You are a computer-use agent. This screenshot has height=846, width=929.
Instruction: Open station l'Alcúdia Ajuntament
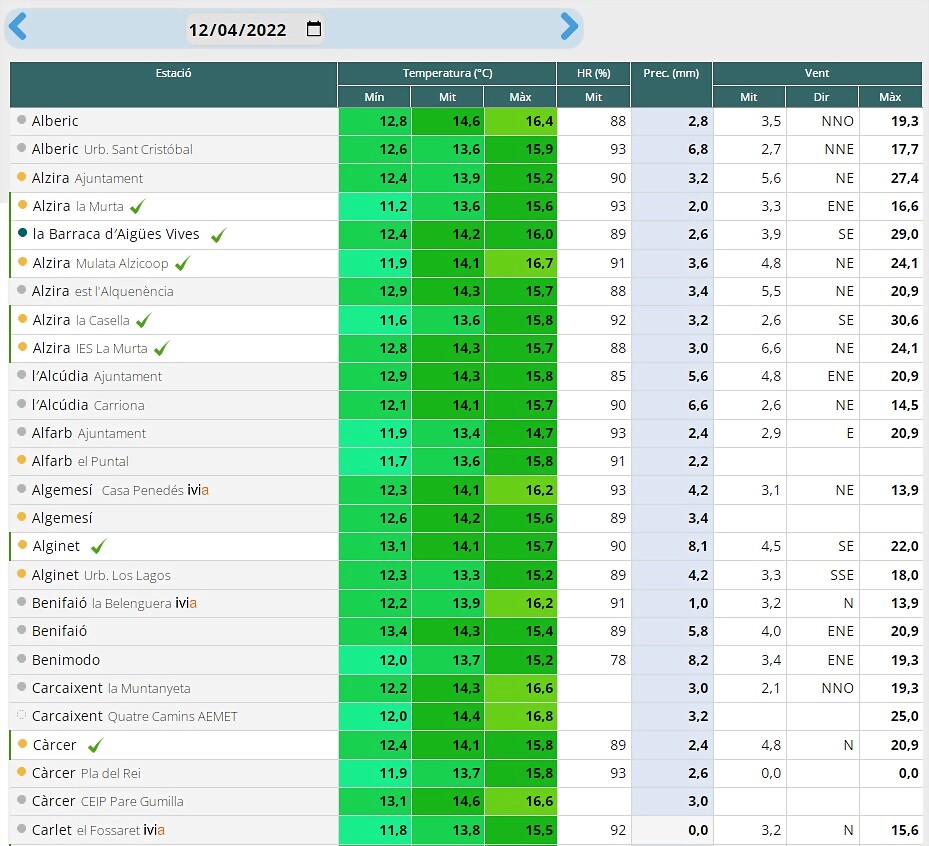(x=97, y=376)
